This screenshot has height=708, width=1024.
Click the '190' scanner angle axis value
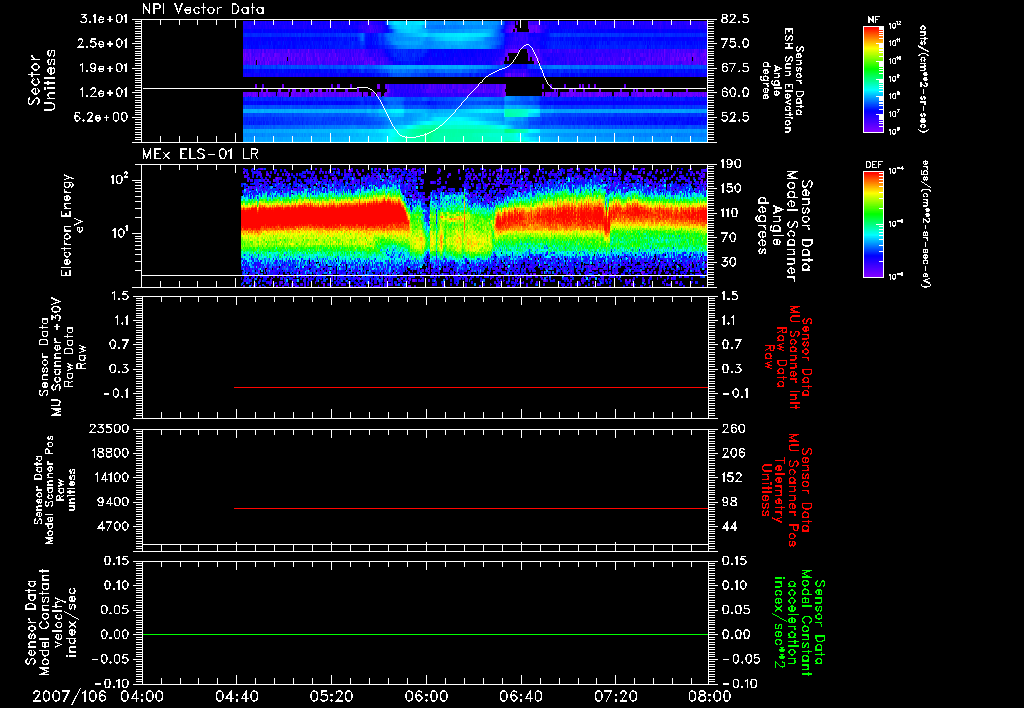[731, 164]
